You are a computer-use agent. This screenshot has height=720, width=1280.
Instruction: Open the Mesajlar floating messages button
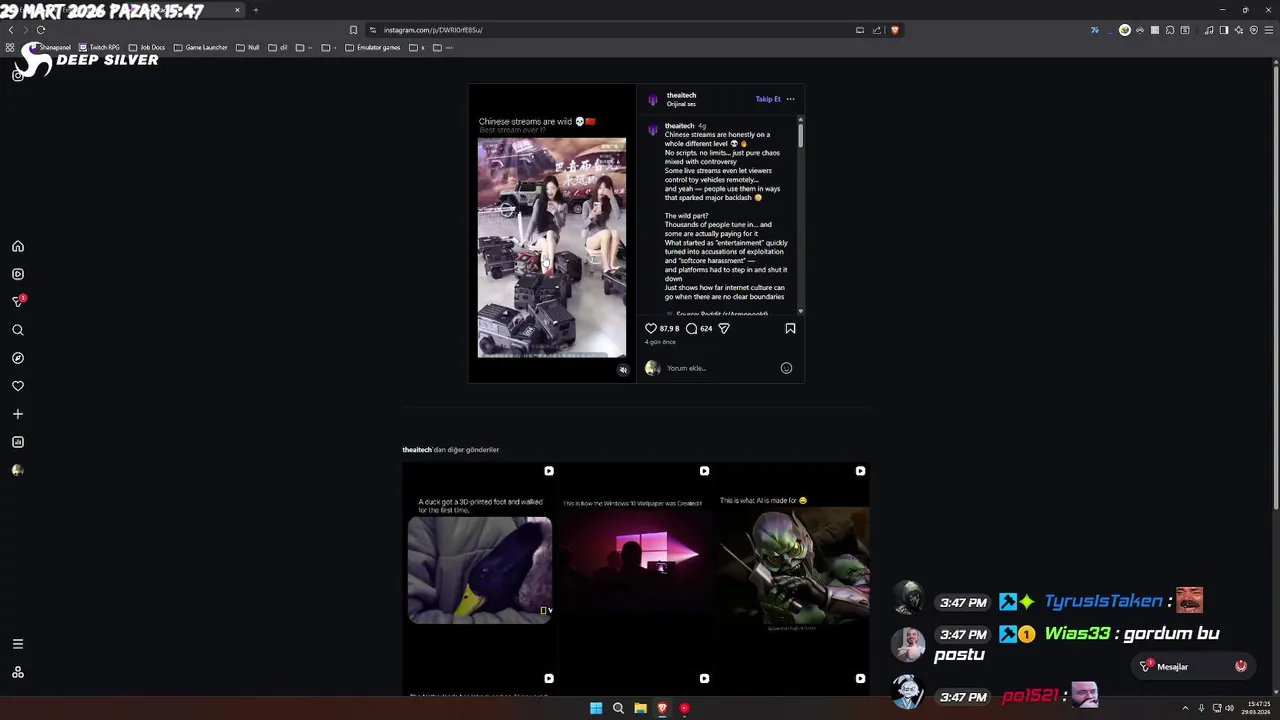tap(1195, 666)
